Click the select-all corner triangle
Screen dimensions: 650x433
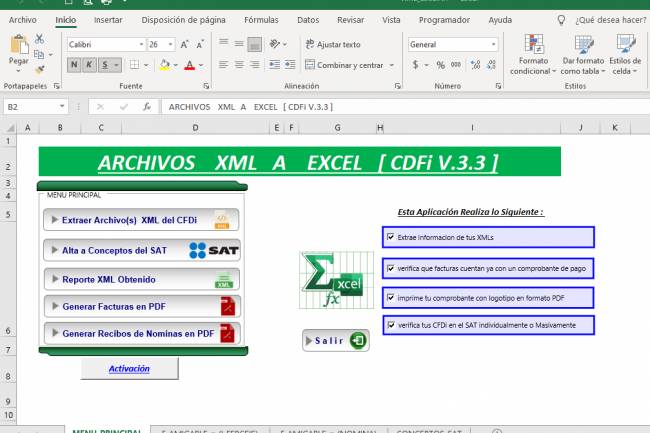(10, 128)
